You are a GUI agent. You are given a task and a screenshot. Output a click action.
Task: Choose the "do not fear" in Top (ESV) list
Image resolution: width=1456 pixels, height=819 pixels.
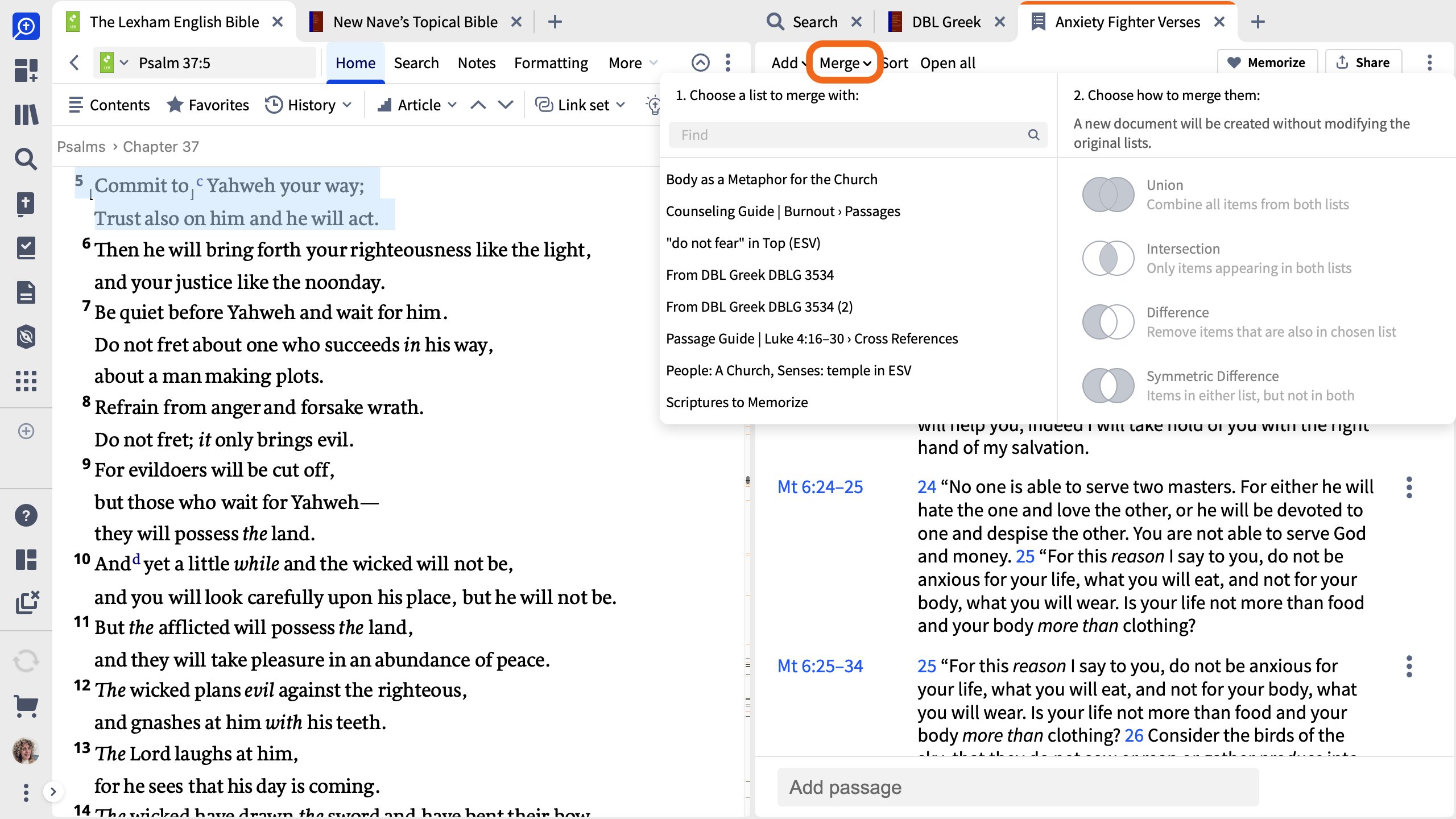(743, 243)
